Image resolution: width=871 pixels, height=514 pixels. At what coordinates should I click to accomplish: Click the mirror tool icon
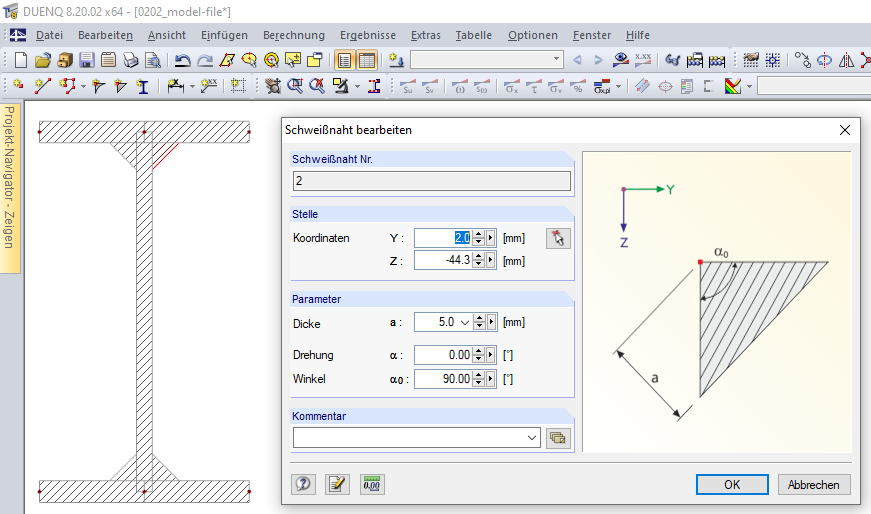pyautogui.click(x=846, y=60)
